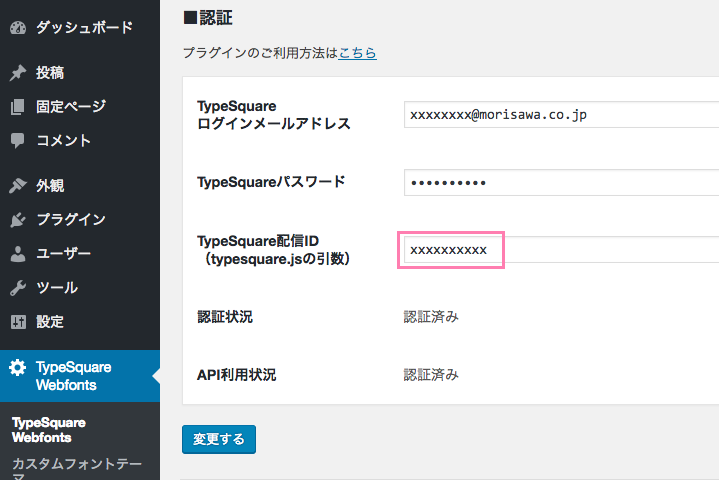
Task: Click the paintbrush icon beside 外観
Action: click(18, 185)
